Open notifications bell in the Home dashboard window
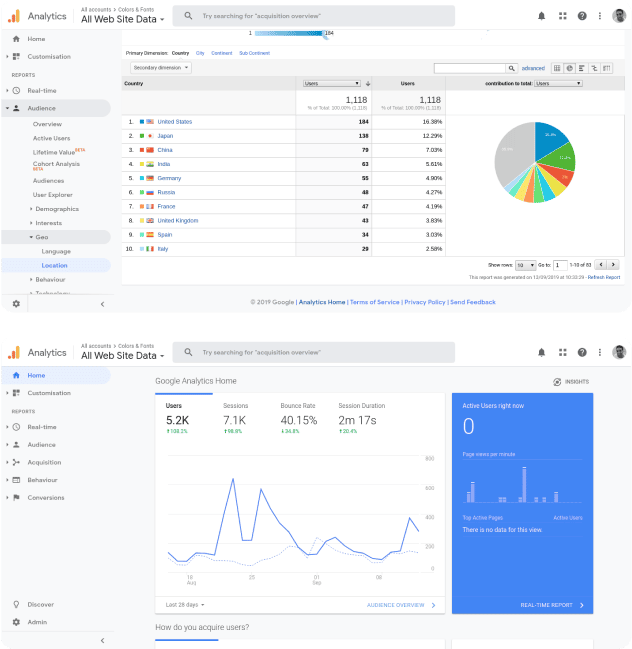 pos(541,353)
